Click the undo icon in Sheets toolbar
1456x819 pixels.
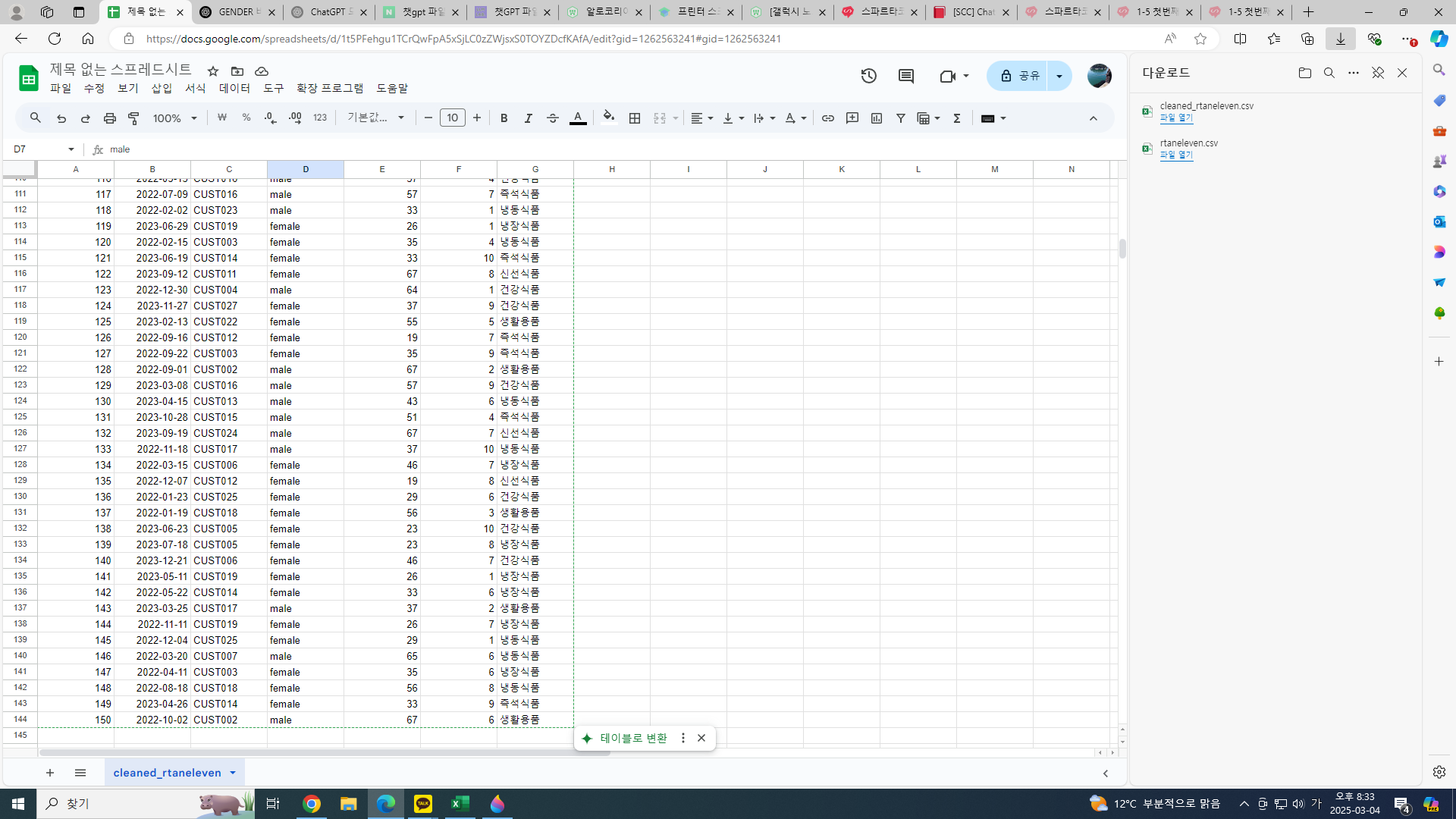tap(61, 118)
